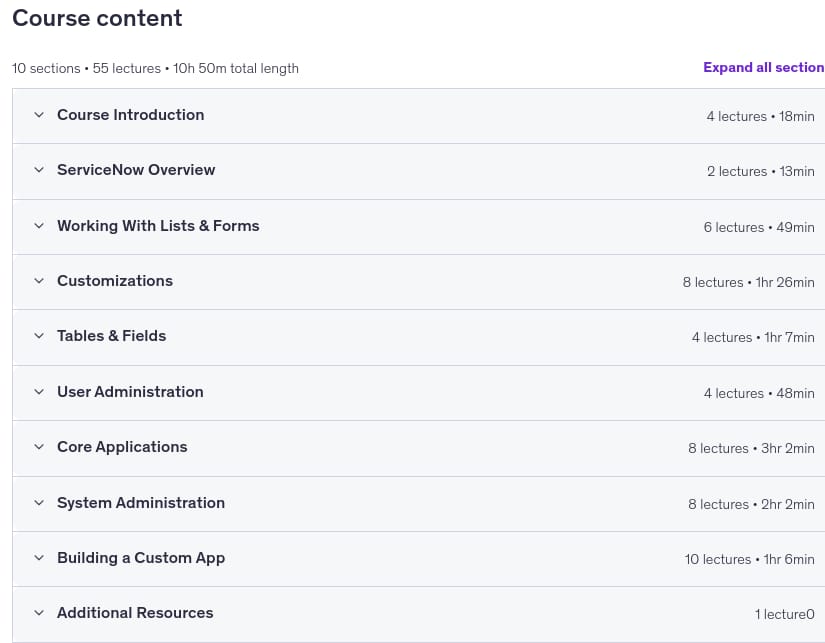Expand the Customizations section chevron
Screen dimensions: 825x643
point(39,281)
